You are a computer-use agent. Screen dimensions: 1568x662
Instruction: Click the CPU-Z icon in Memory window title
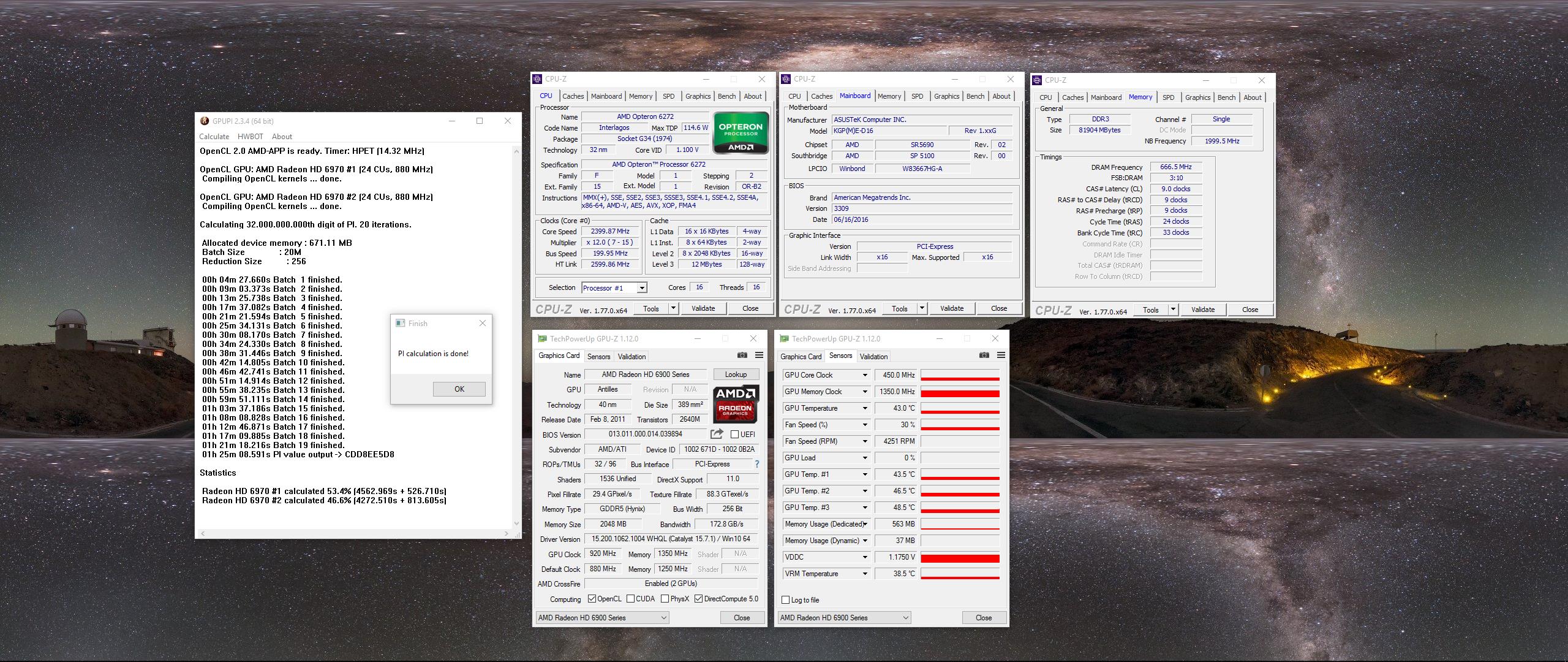coord(1037,80)
